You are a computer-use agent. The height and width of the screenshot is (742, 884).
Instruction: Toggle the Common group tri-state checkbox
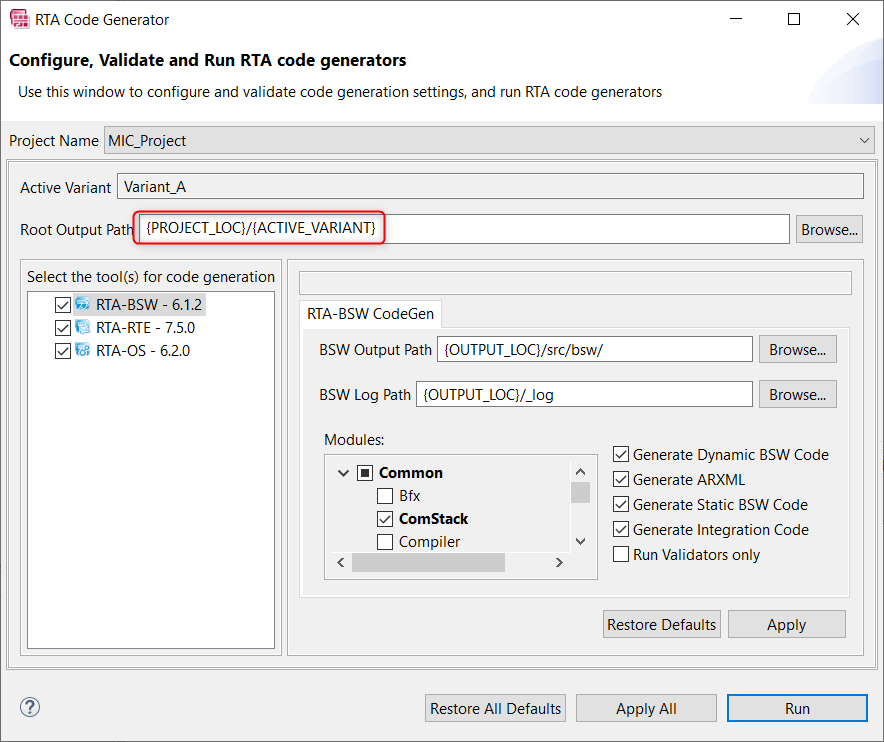(365, 473)
